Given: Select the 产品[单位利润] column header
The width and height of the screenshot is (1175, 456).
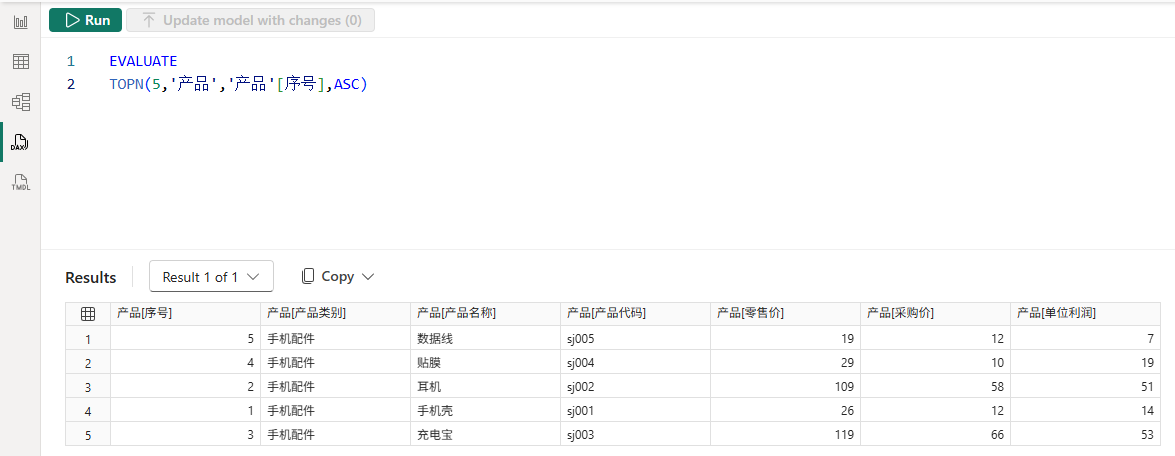Looking at the screenshot, I should pos(1085,314).
